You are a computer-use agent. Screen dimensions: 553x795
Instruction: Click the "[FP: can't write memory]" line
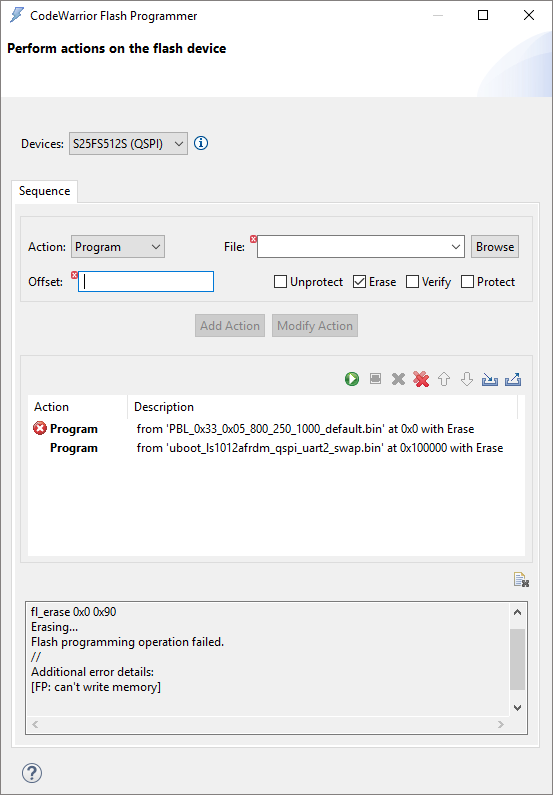coord(96,687)
